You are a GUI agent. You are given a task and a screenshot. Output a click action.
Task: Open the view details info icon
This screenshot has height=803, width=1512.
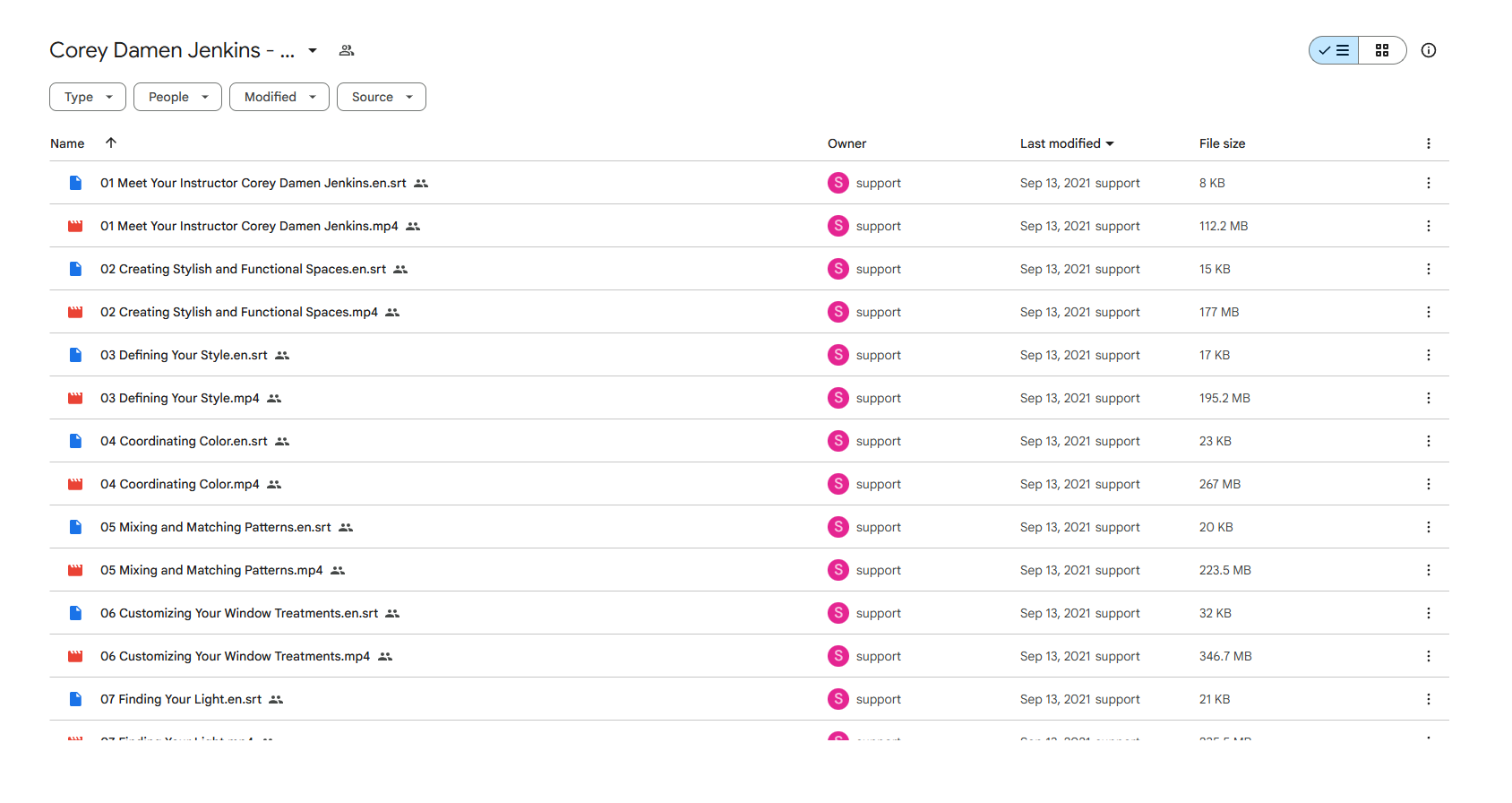tap(1429, 50)
